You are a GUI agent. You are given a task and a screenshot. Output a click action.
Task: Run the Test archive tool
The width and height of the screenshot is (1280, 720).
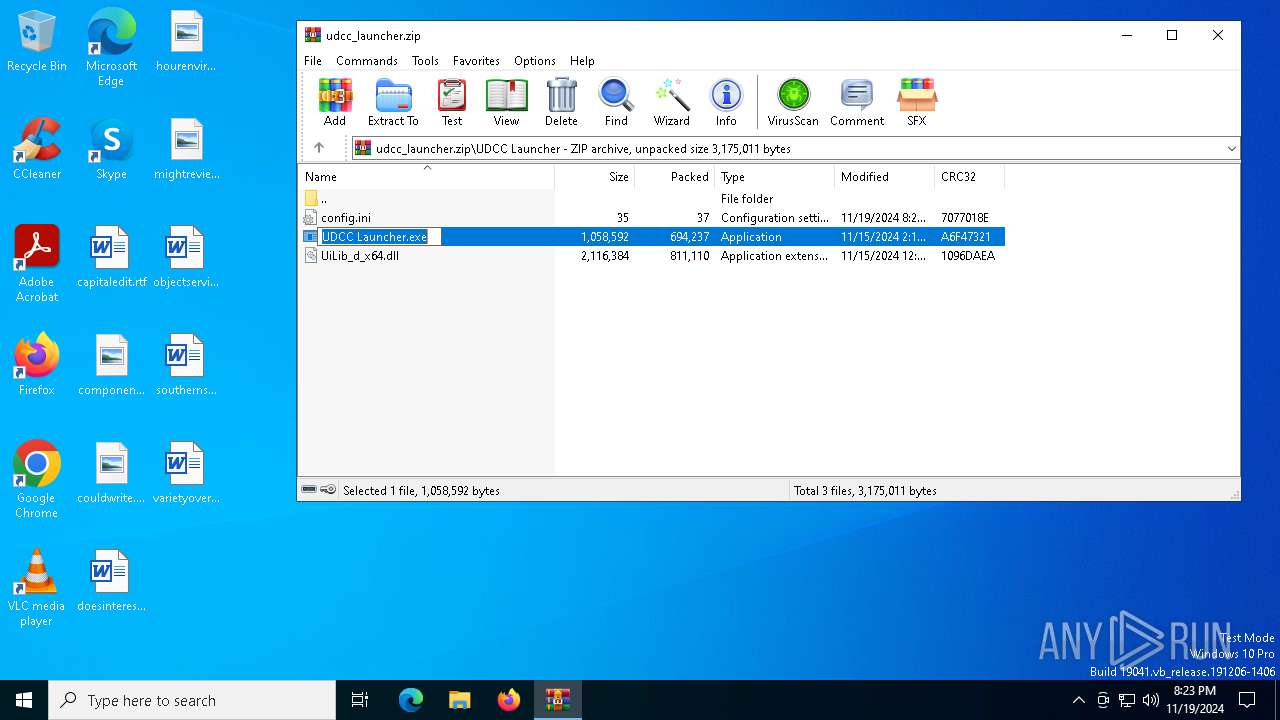[x=452, y=103]
